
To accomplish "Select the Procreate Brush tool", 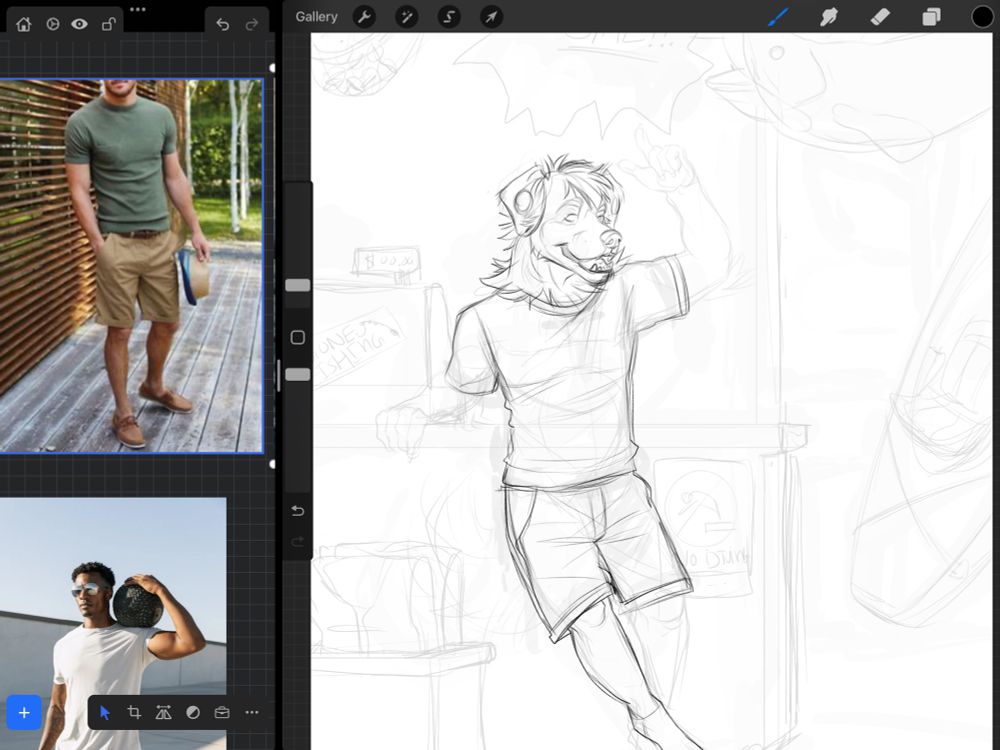I will pyautogui.click(x=778, y=17).
